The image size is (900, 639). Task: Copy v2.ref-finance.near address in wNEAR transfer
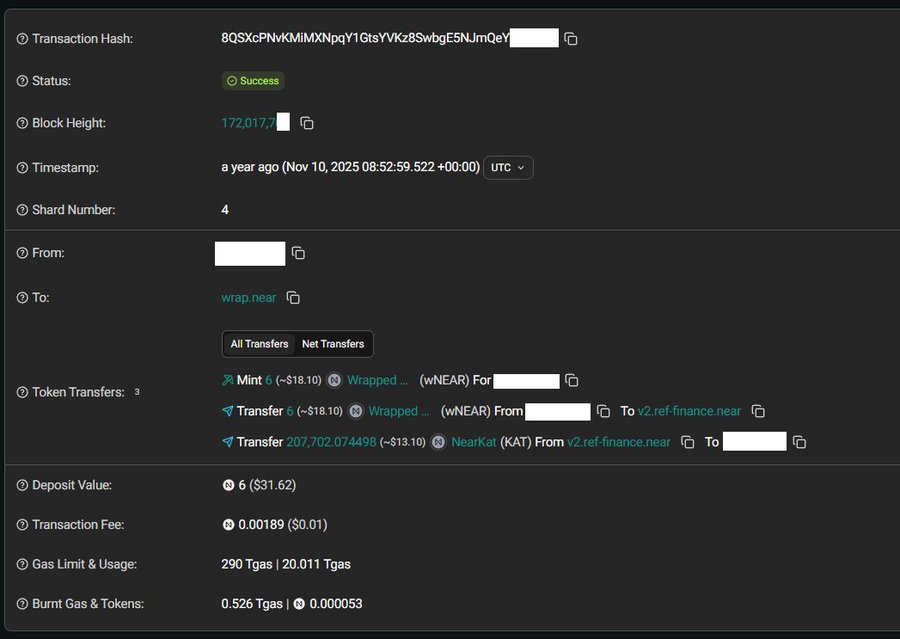(x=758, y=411)
